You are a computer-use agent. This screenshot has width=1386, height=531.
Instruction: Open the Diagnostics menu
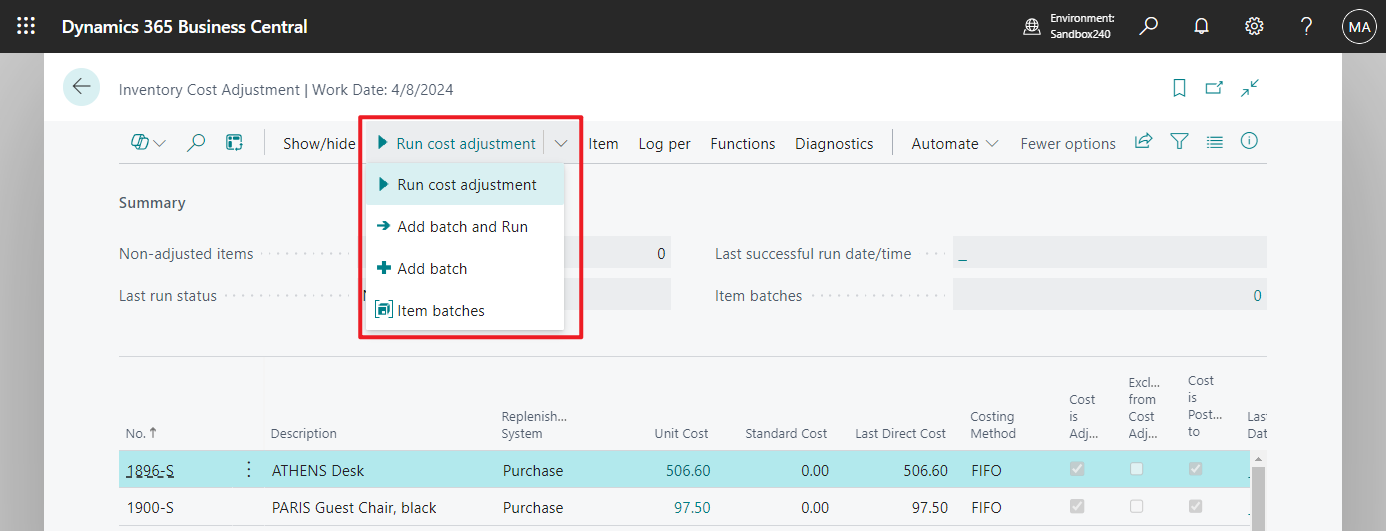[834, 144]
